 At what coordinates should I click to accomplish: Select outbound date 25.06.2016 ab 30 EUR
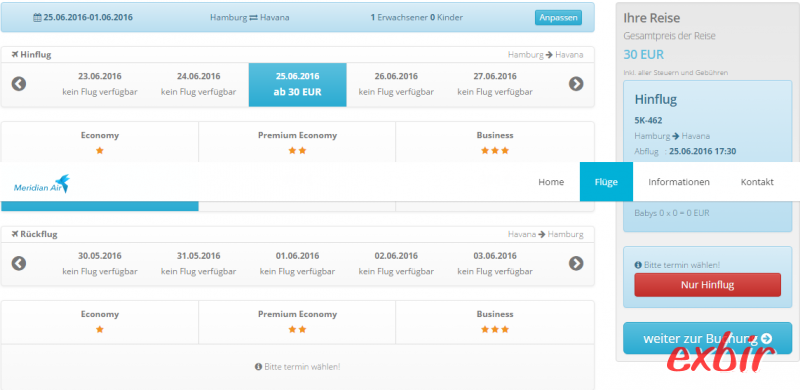[x=297, y=85]
